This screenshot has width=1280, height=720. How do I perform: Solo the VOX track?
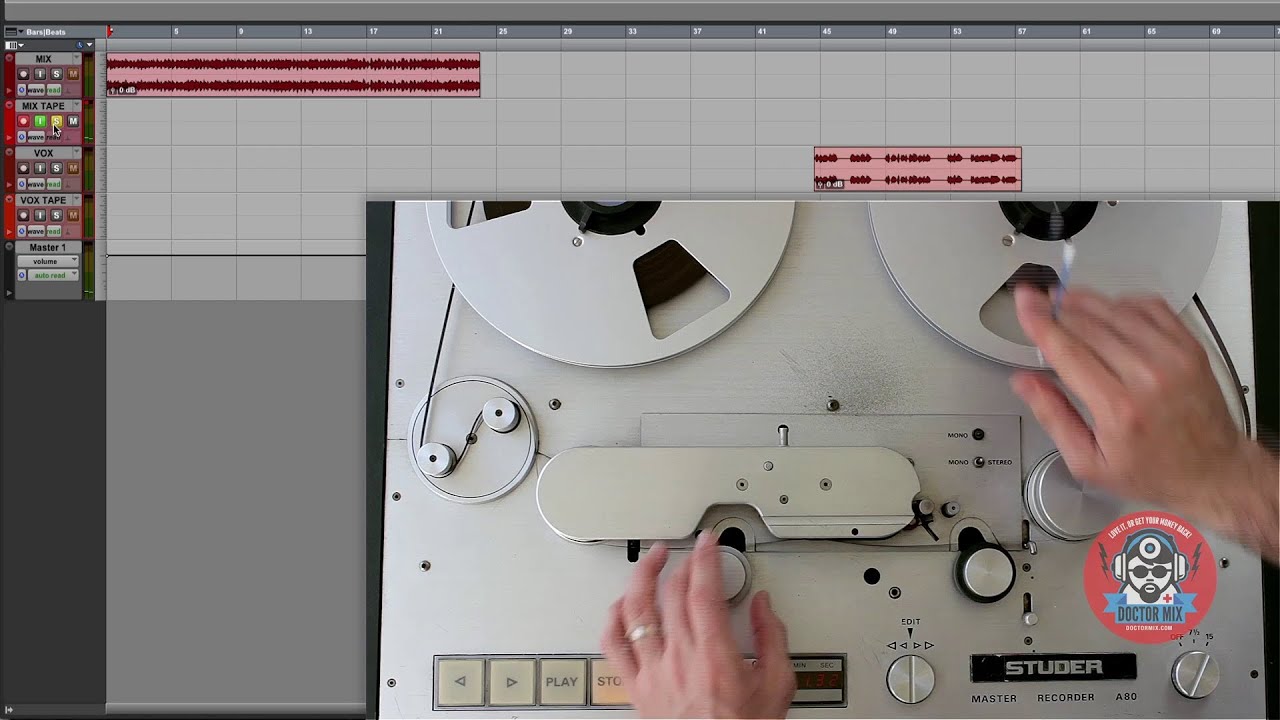[56, 168]
